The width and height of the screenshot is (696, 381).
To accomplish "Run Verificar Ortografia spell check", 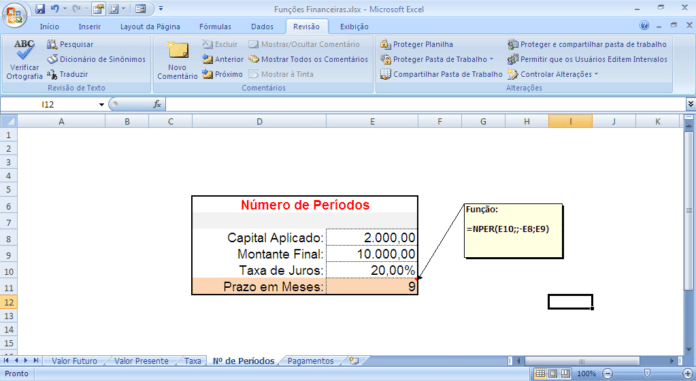I will point(24,60).
